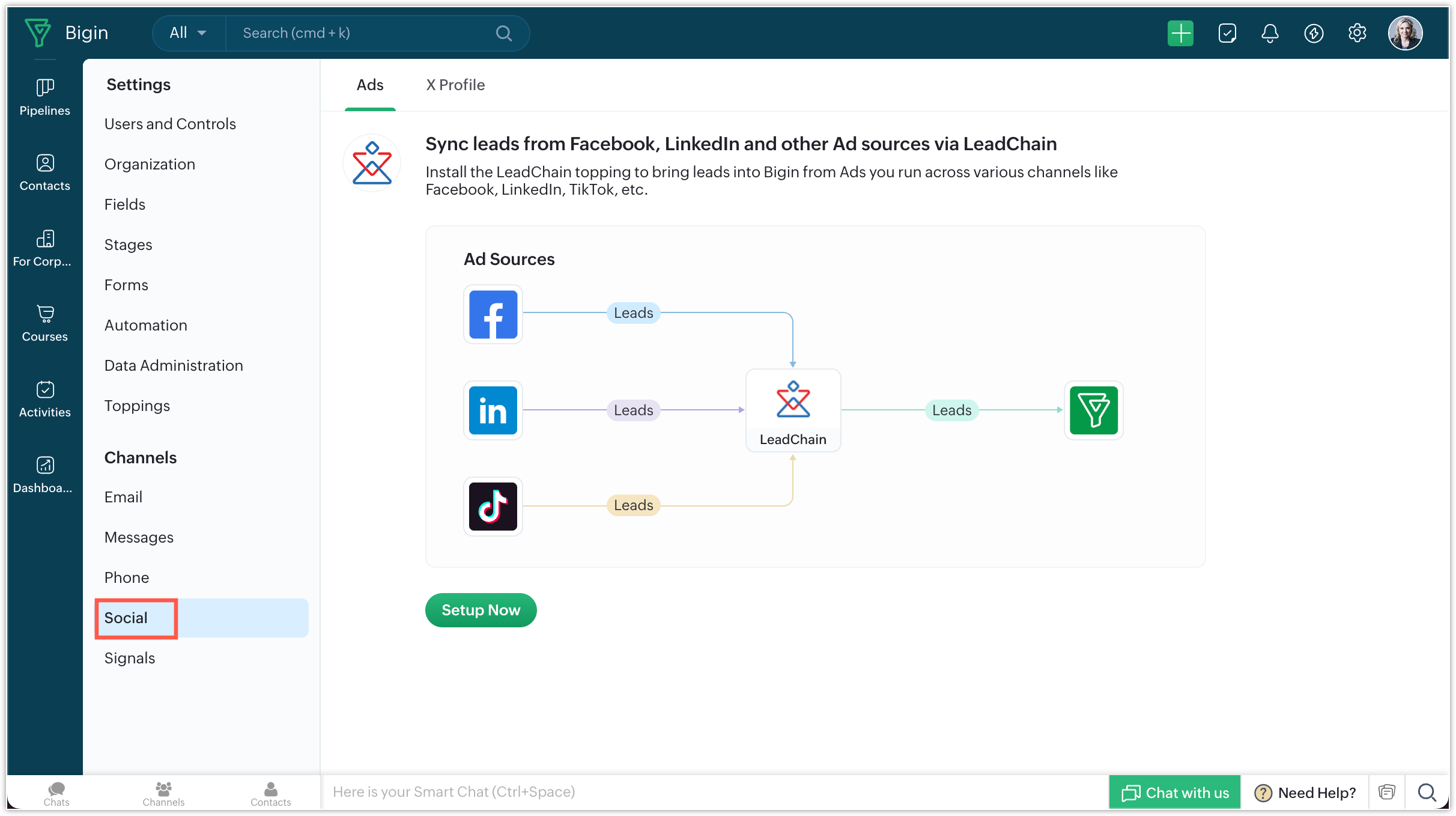The height and width of the screenshot is (816, 1456).
Task: Open Phone channel settings
Action: point(127,577)
